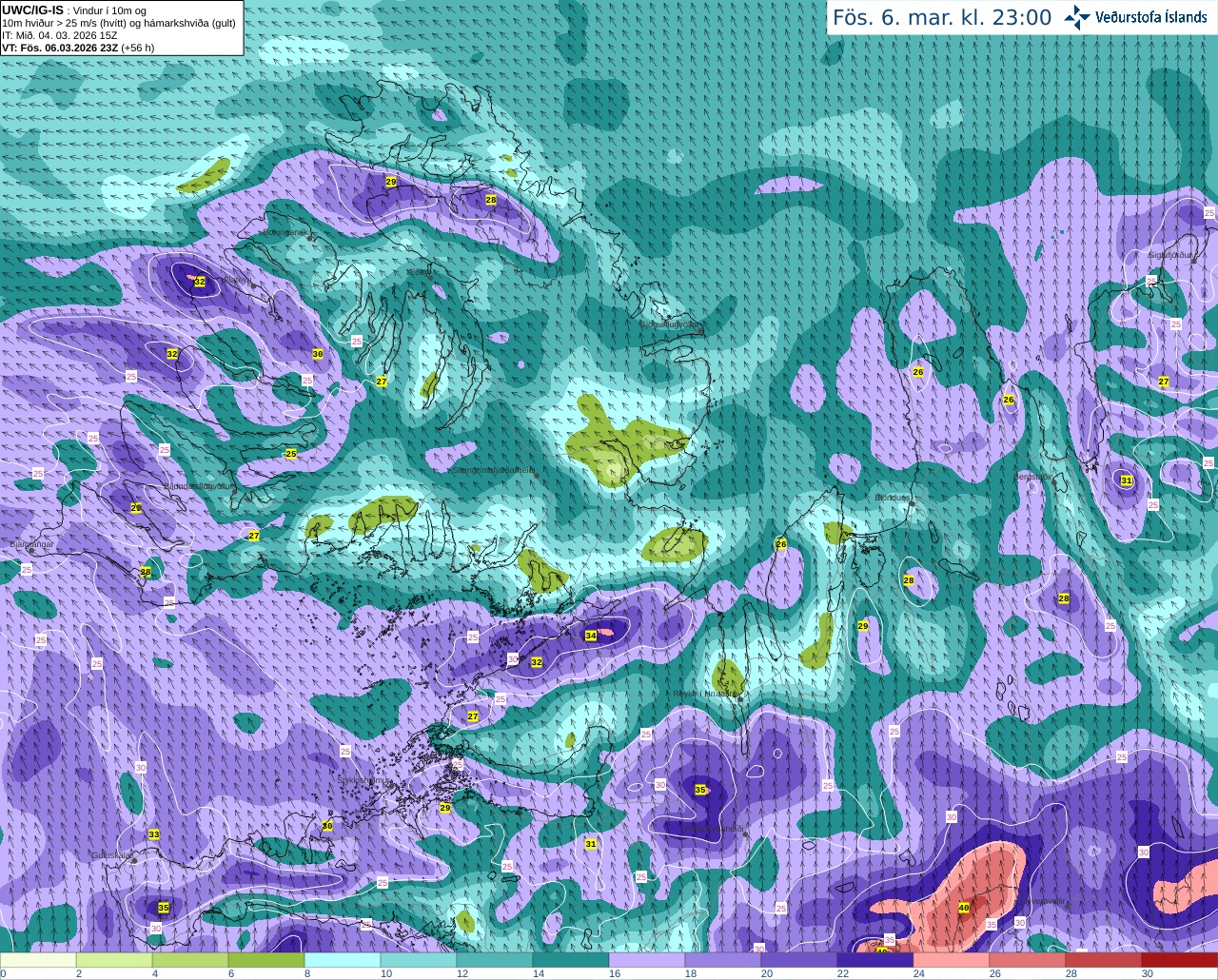
Task: Click the yellow gust label 29 at the map's north
Action: click(x=391, y=181)
